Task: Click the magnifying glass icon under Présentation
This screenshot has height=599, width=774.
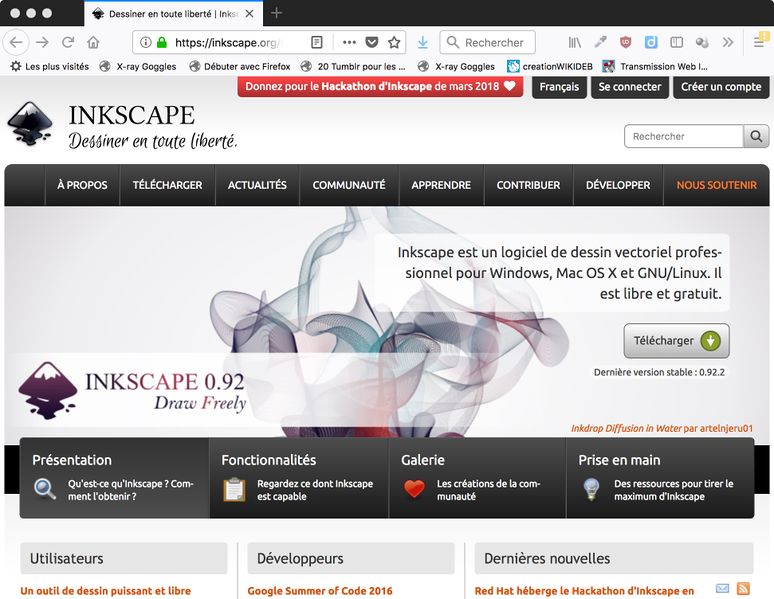Action: point(44,489)
